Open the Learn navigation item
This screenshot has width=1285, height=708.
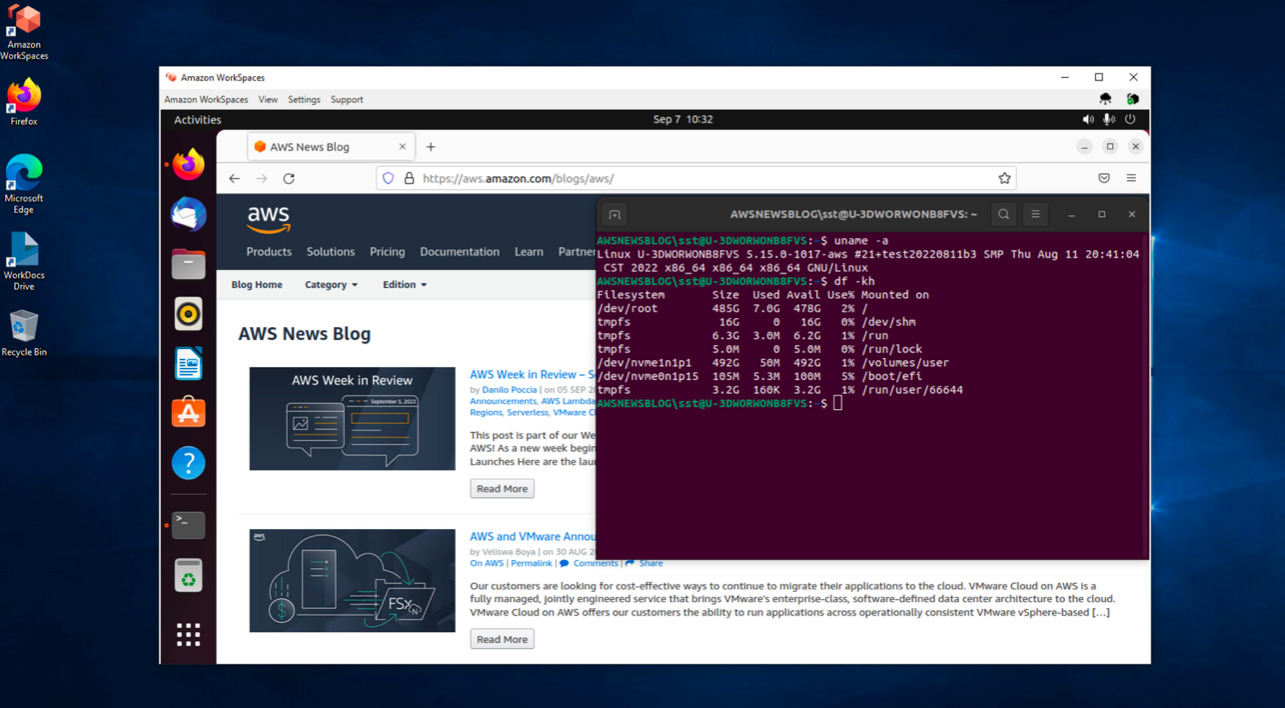click(x=529, y=252)
